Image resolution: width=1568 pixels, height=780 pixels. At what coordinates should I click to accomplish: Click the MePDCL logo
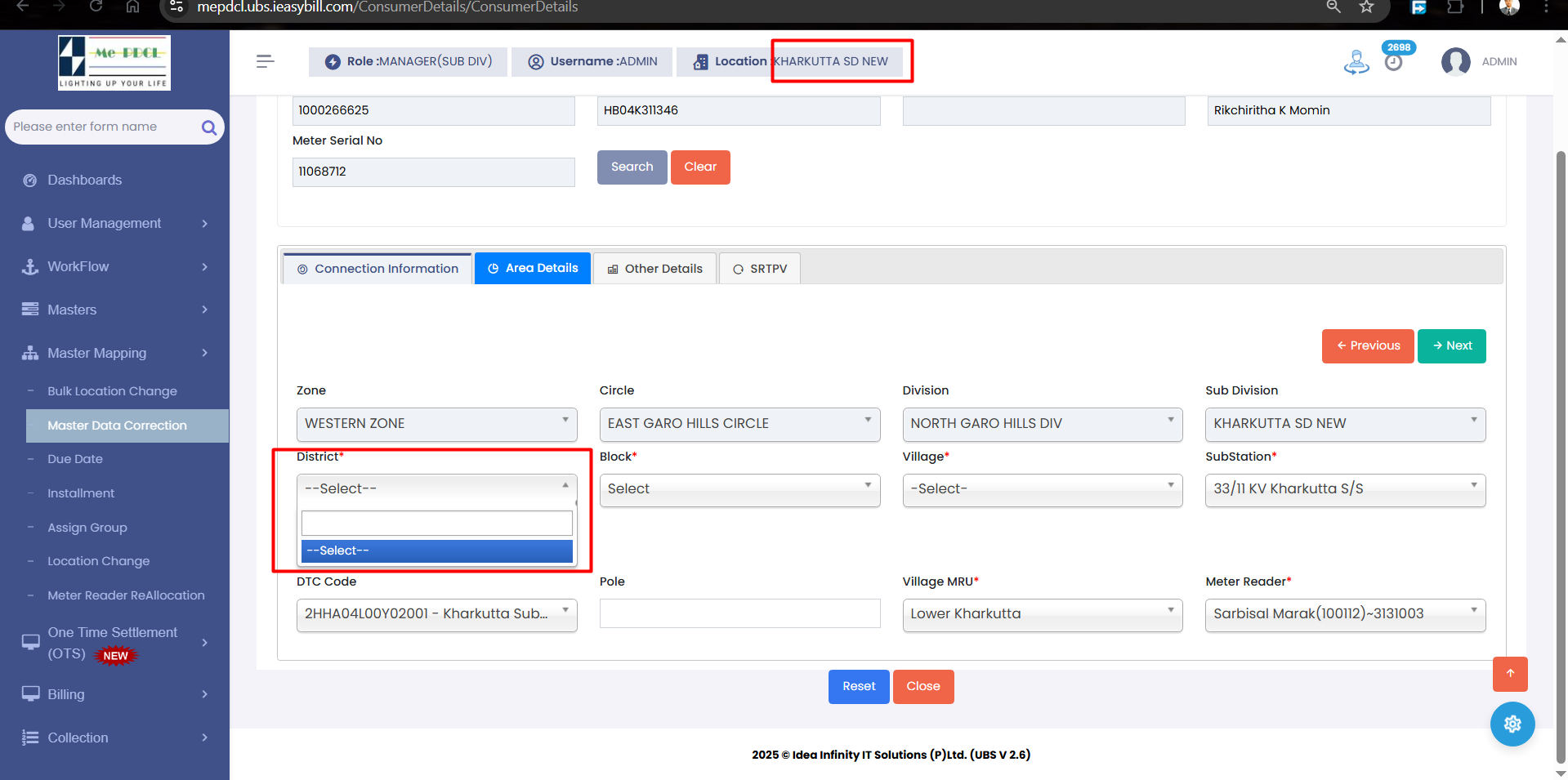[114, 62]
